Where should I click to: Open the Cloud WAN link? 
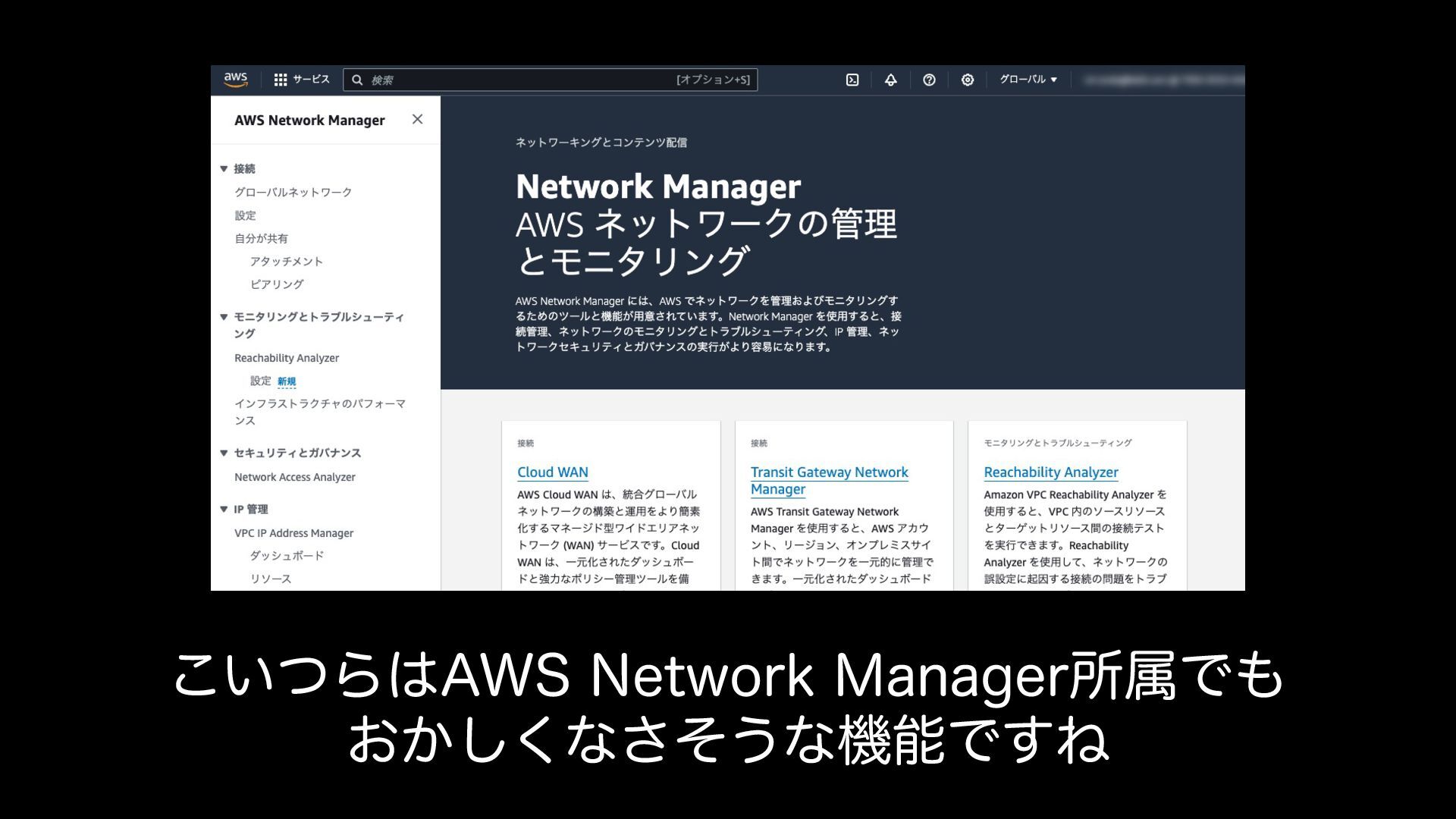(552, 472)
